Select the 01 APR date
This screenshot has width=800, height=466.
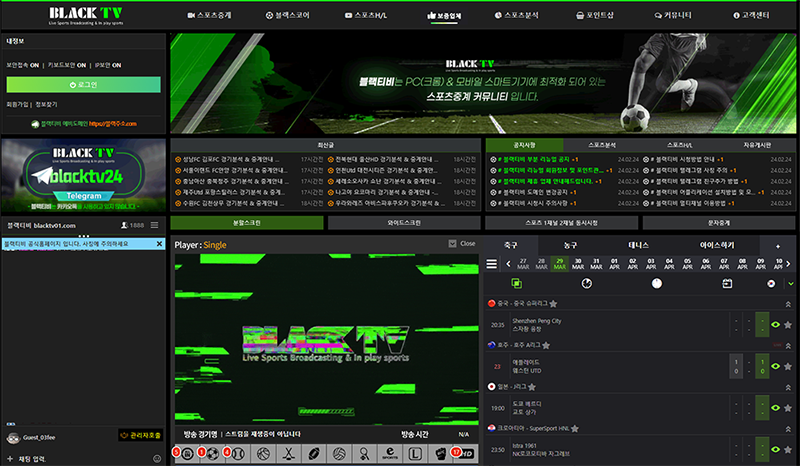pyautogui.click(x=614, y=264)
